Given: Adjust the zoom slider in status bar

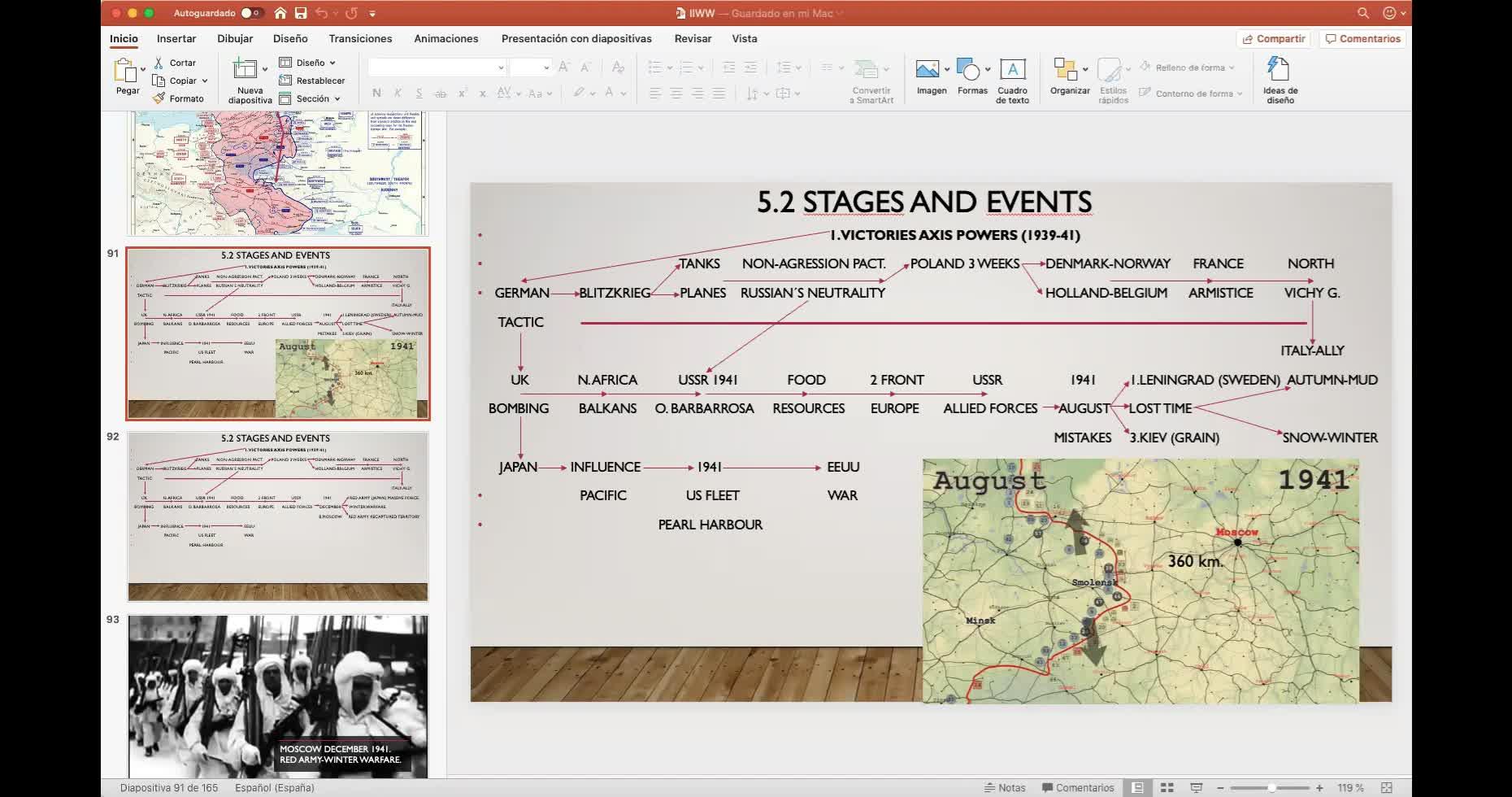Looking at the screenshot, I should pos(1271,787).
